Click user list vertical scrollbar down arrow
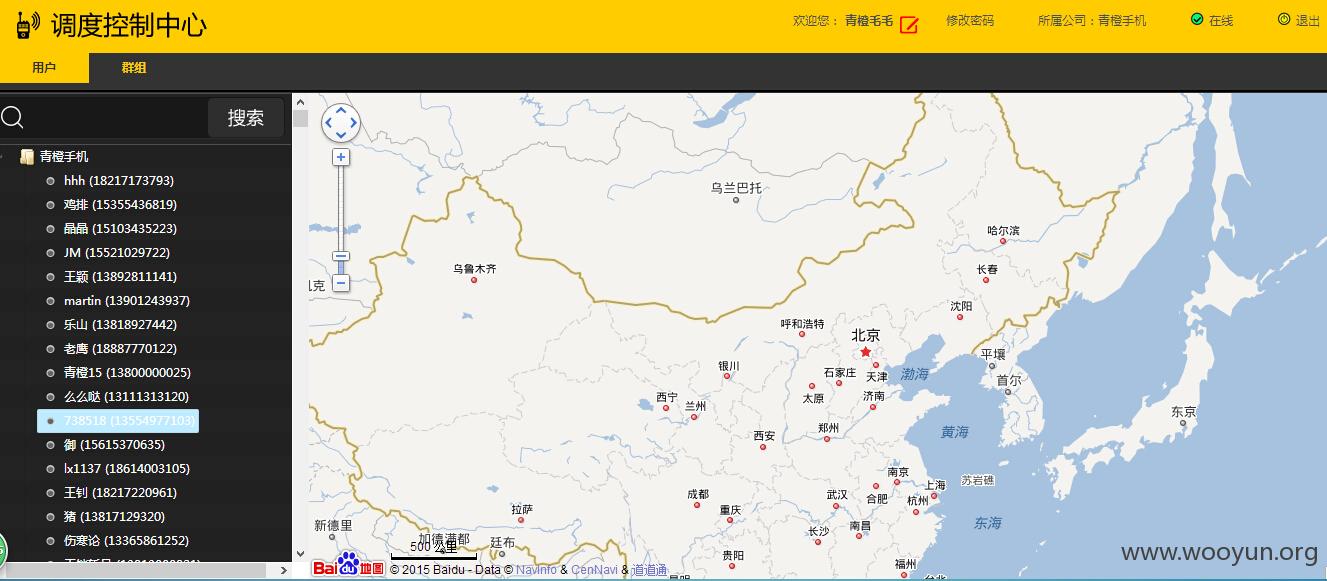The width and height of the screenshot is (1327, 581). tap(300, 554)
